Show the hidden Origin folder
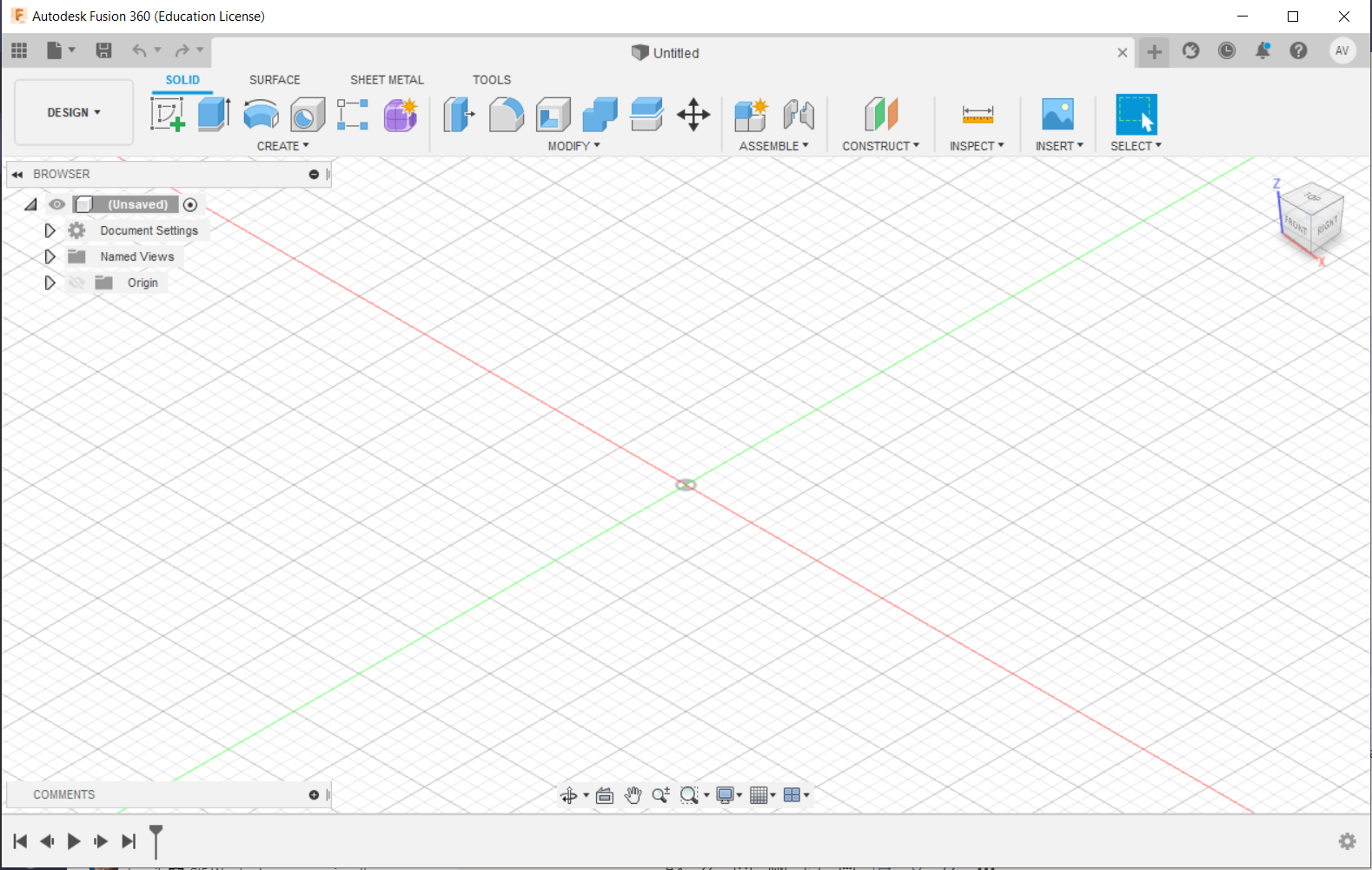This screenshot has width=1372, height=870. pyautogui.click(x=76, y=282)
